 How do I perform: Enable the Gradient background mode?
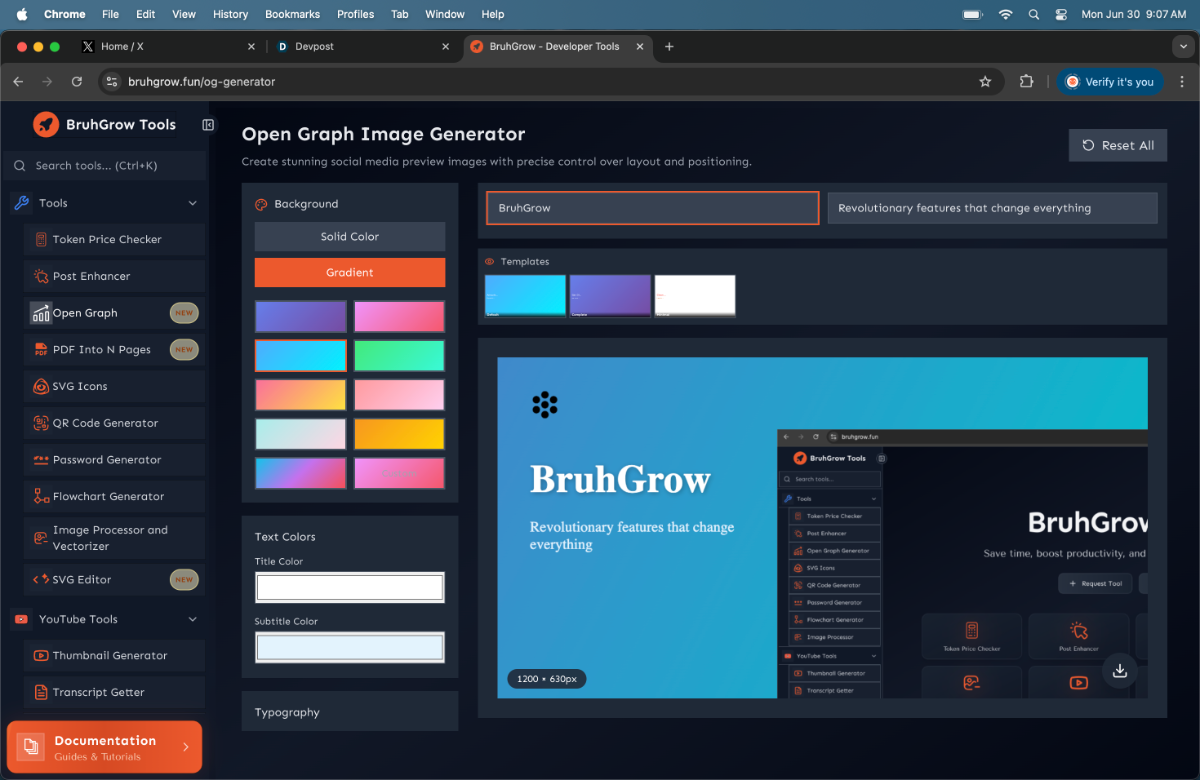[x=349, y=272]
